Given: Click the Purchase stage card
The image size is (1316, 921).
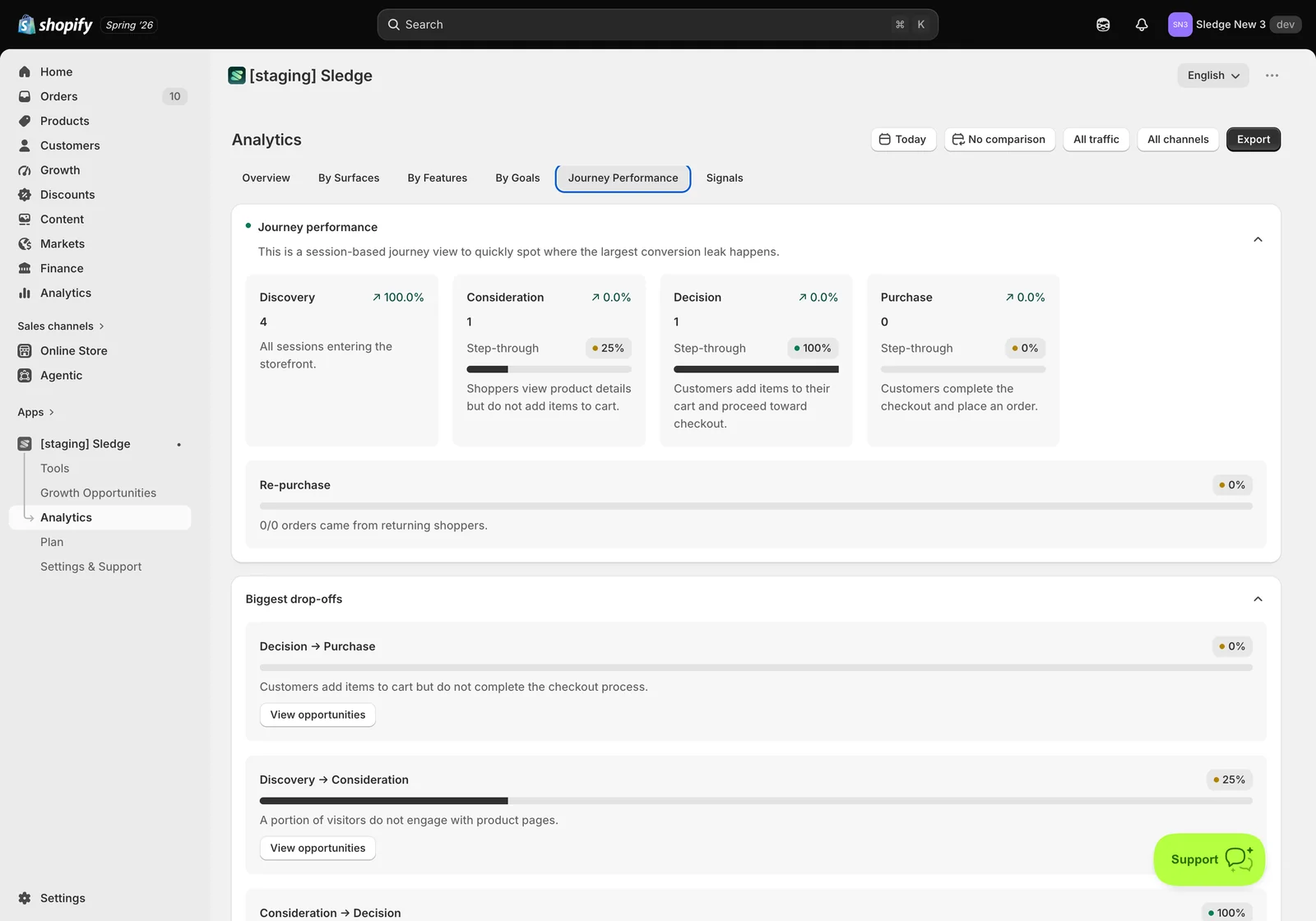Looking at the screenshot, I should click(x=963, y=360).
